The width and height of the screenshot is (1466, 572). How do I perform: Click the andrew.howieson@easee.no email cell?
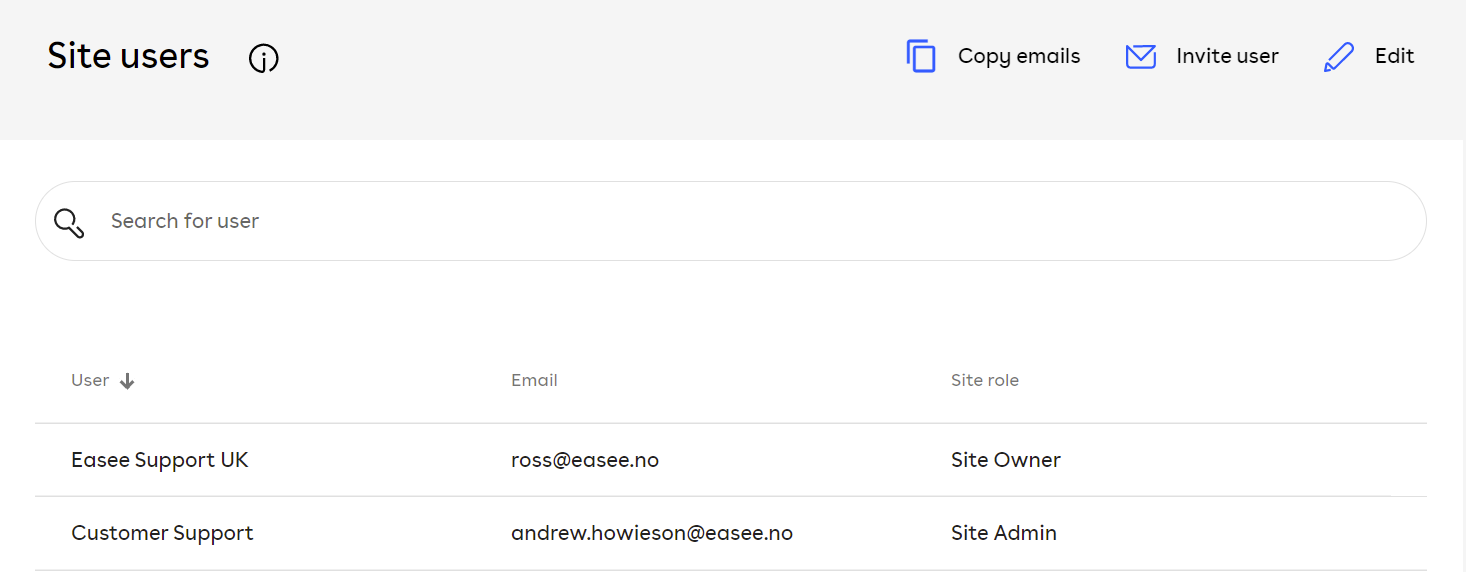(x=652, y=533)
